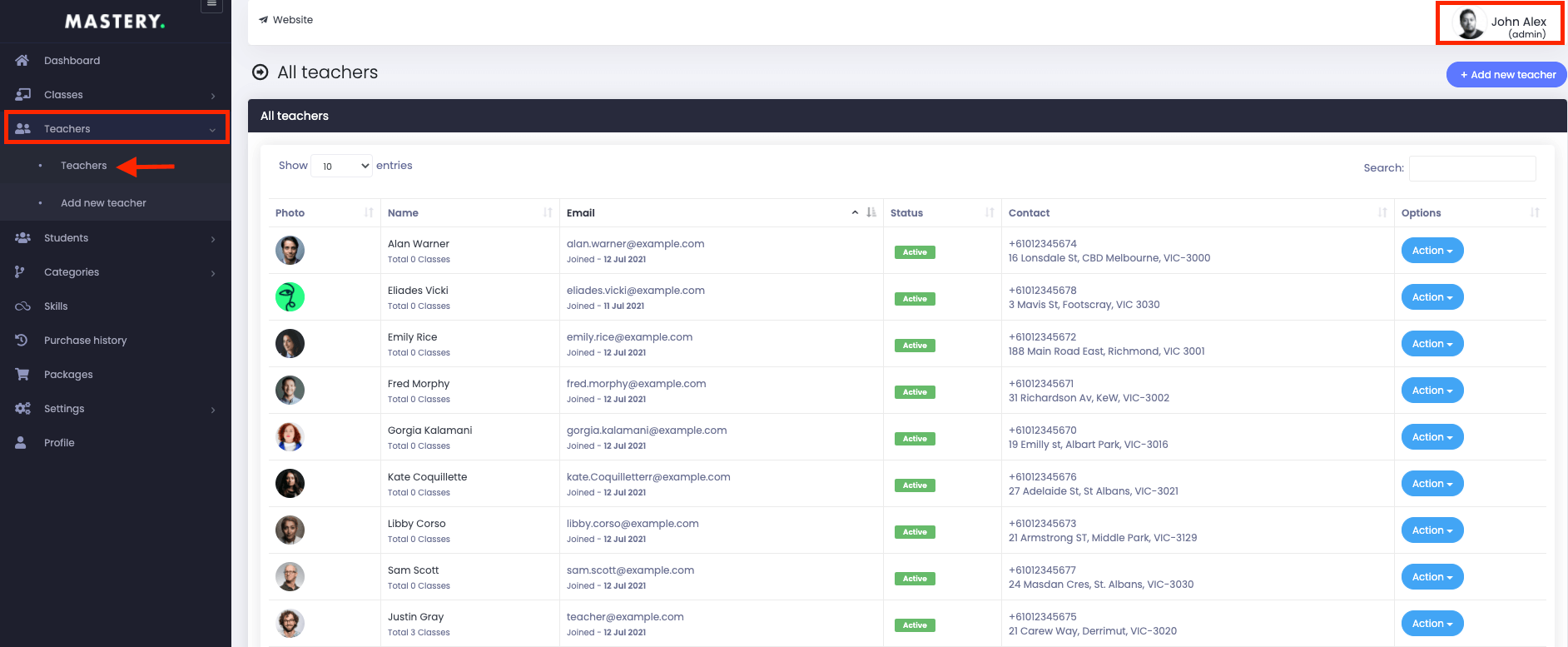
Task: Open Action dropdown for Eliades Vicki
Action: coord(1432,297)
